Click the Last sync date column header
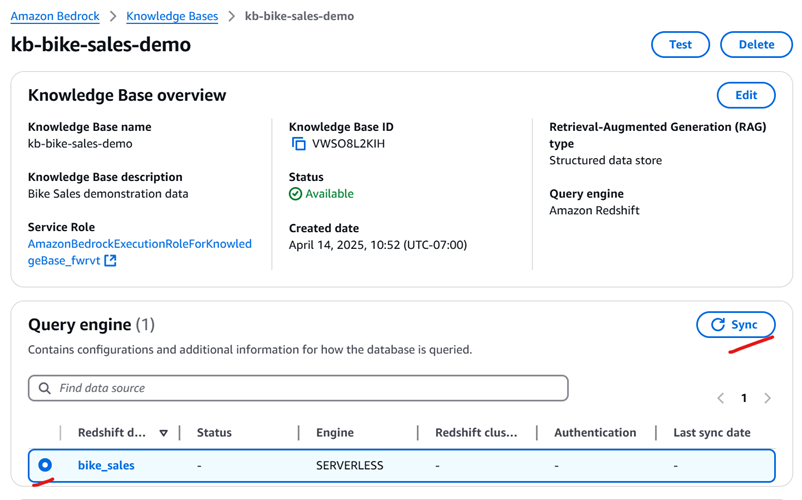 (x=712, y=433)
